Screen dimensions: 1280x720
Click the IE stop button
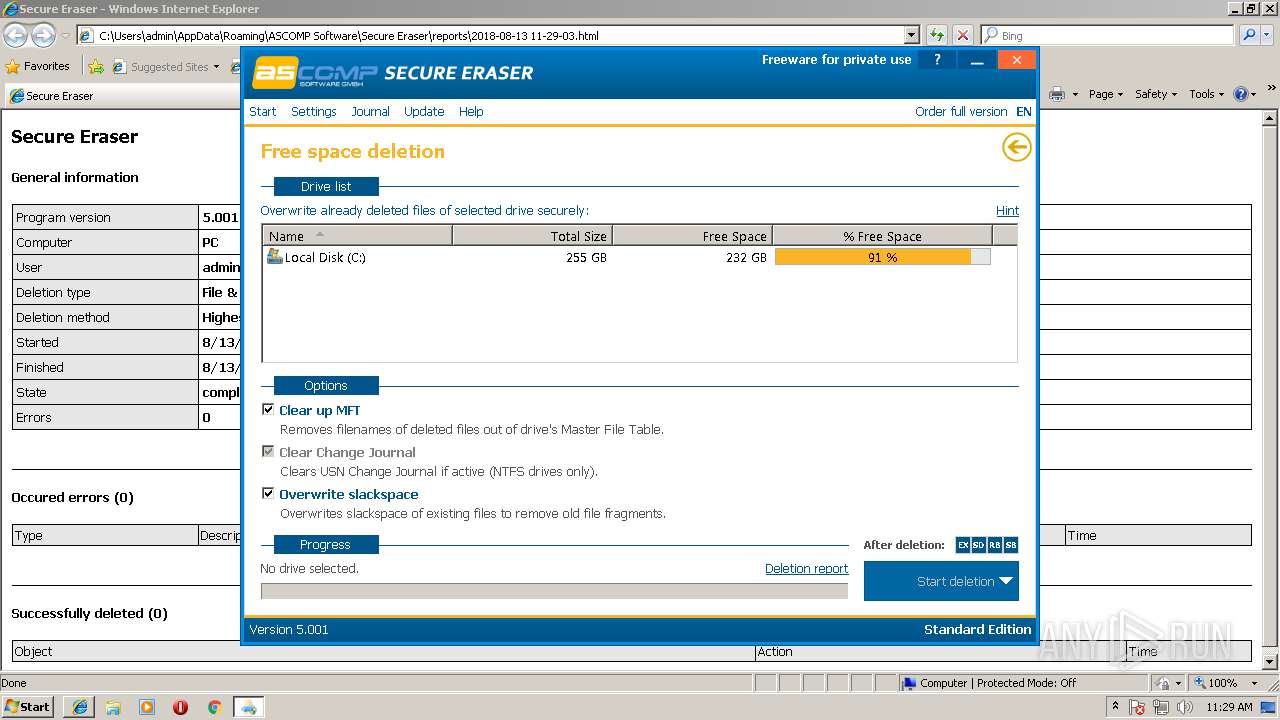tap(962, 35)
